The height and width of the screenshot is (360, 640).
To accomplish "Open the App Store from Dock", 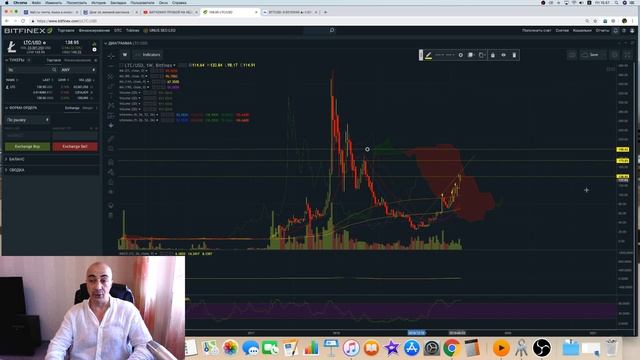I will coord(411,348).
